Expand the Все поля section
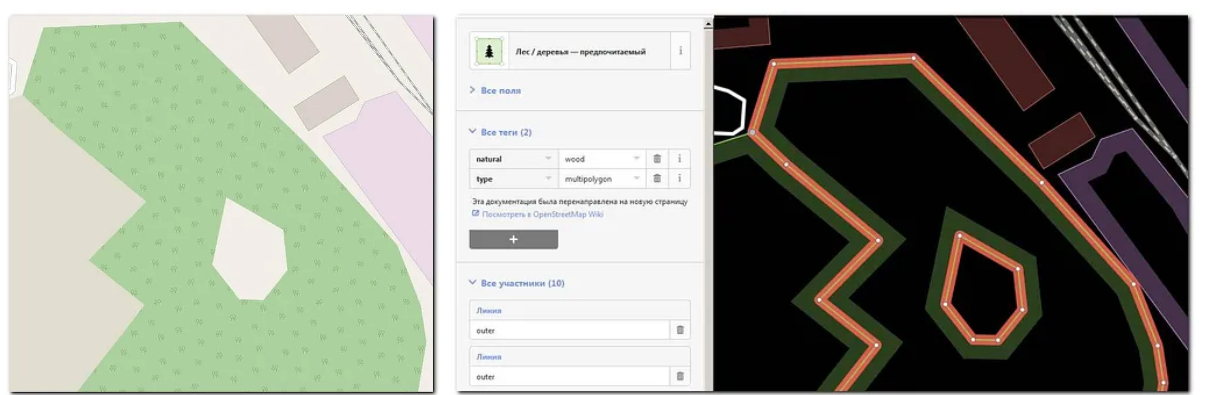Screen dimensions: 1210x395 tap(495, 90)
